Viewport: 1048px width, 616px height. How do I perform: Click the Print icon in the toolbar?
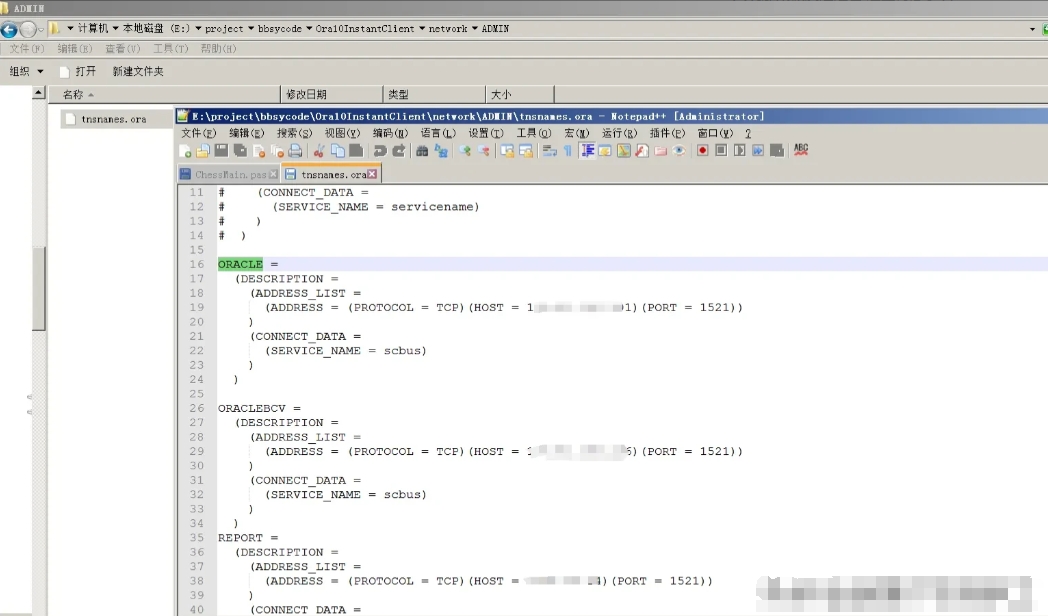coord(295,151)
